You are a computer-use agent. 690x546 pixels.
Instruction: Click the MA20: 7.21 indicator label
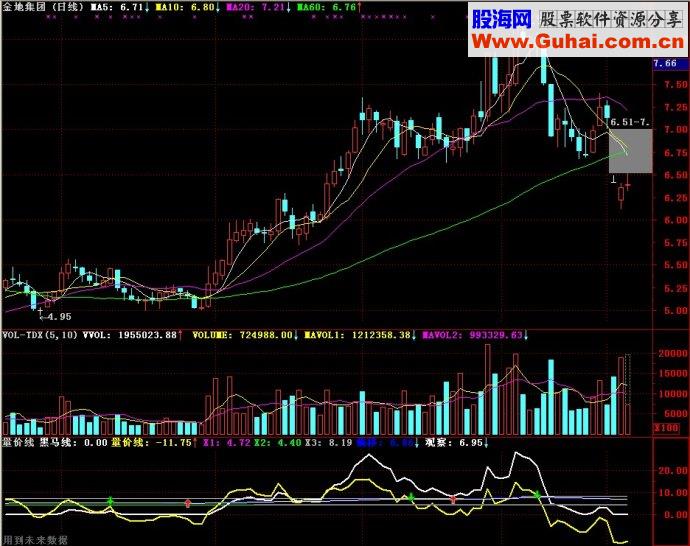(x=258, y=7)
